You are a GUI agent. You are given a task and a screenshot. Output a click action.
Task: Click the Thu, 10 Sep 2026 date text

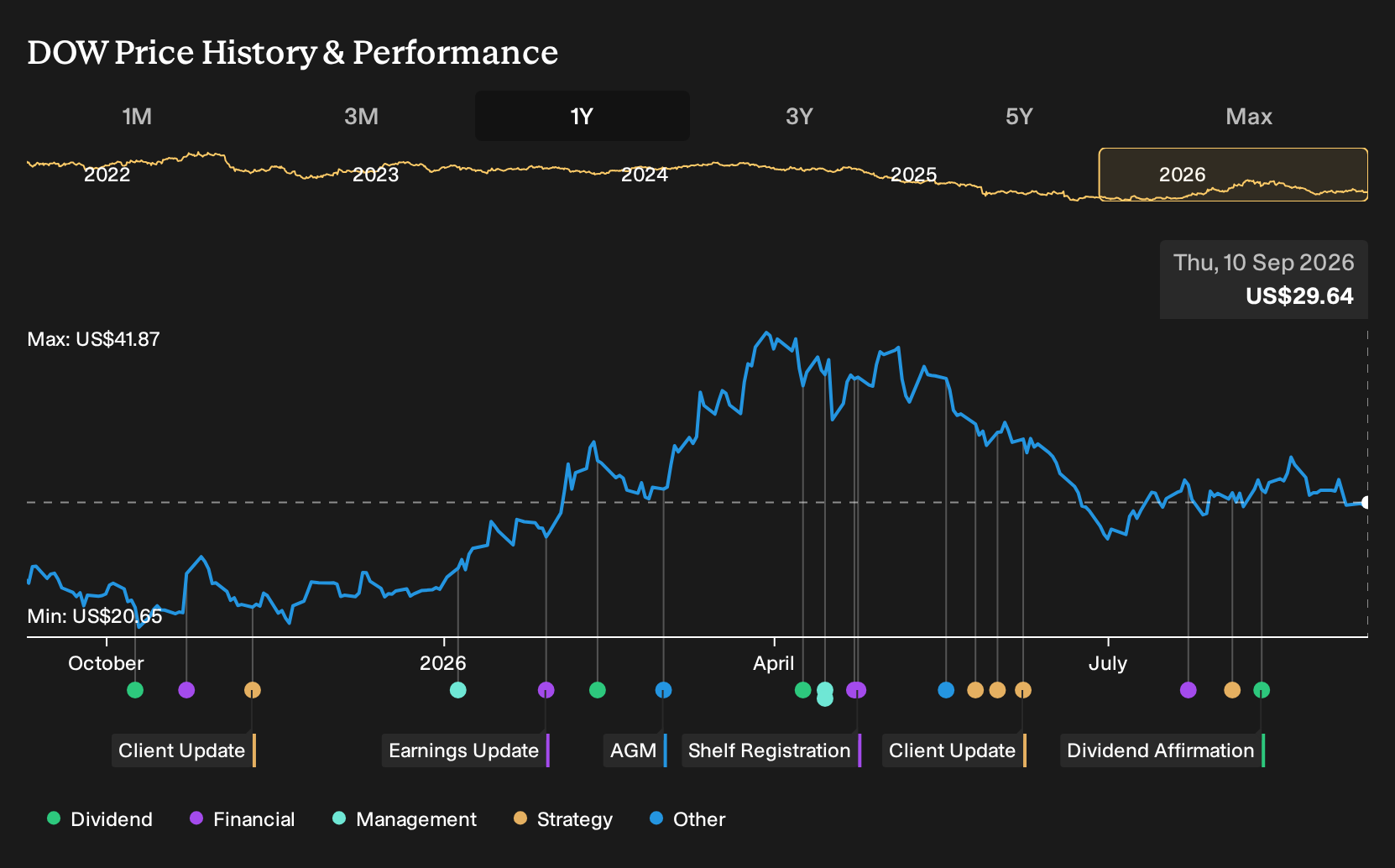pyautogui.click(x=1263, y=263)
